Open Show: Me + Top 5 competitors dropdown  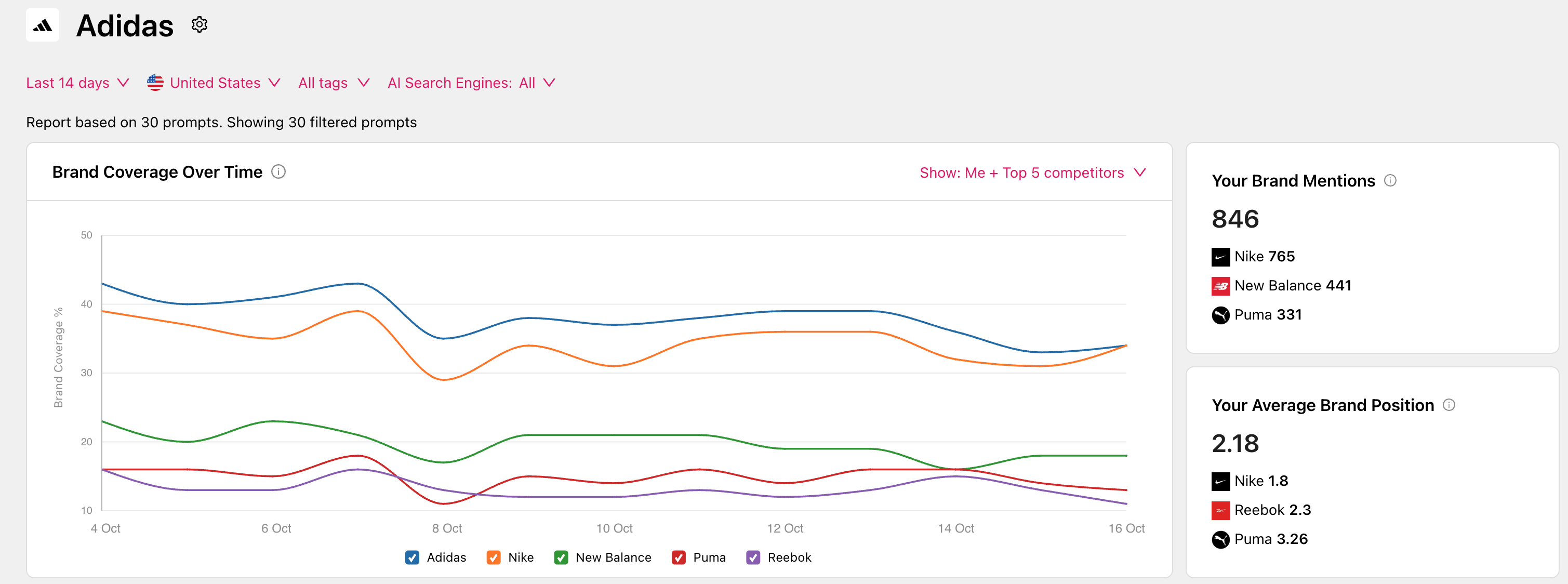click(1032, 173)
